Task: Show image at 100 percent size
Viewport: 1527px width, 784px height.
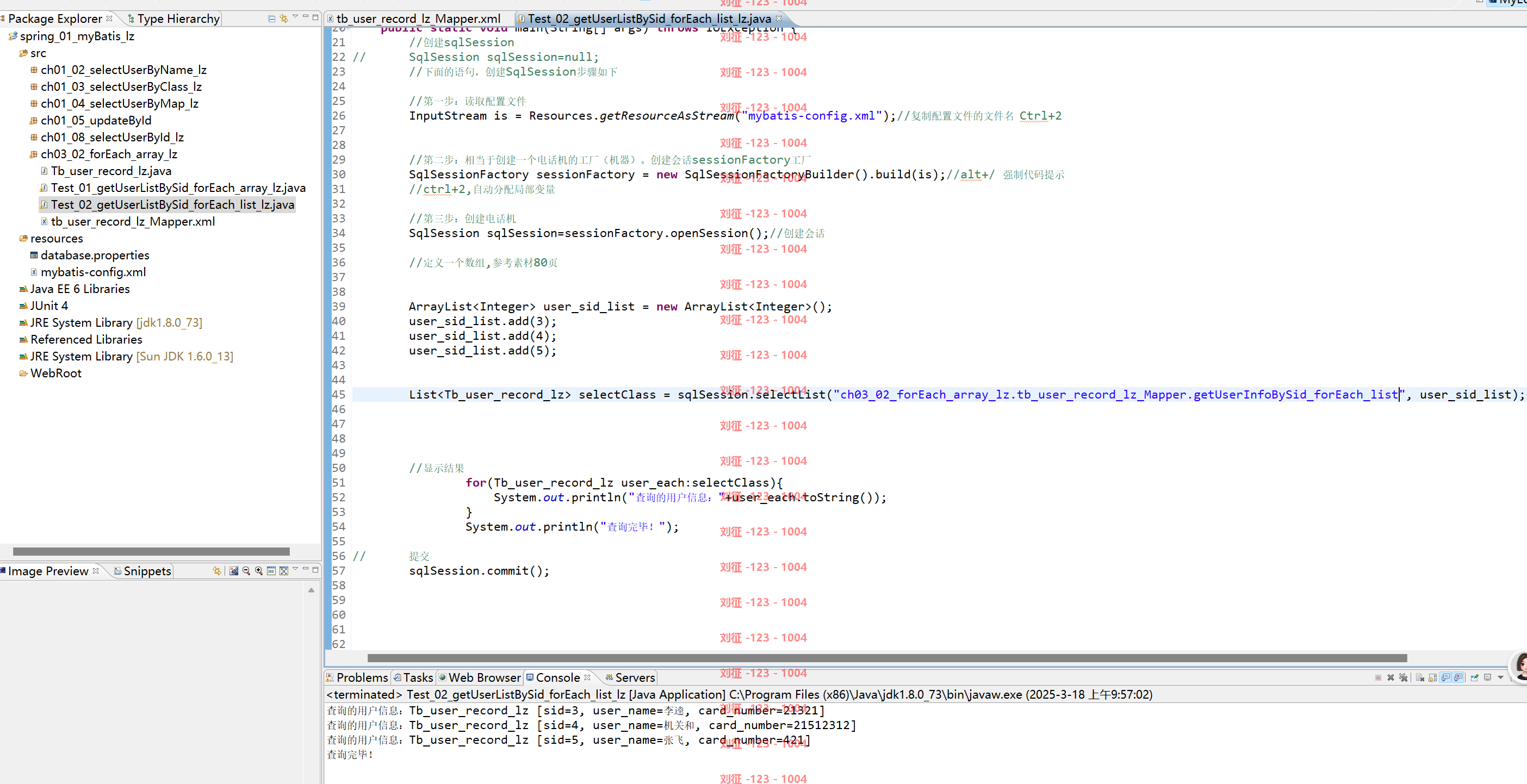Action: point(271,571)
